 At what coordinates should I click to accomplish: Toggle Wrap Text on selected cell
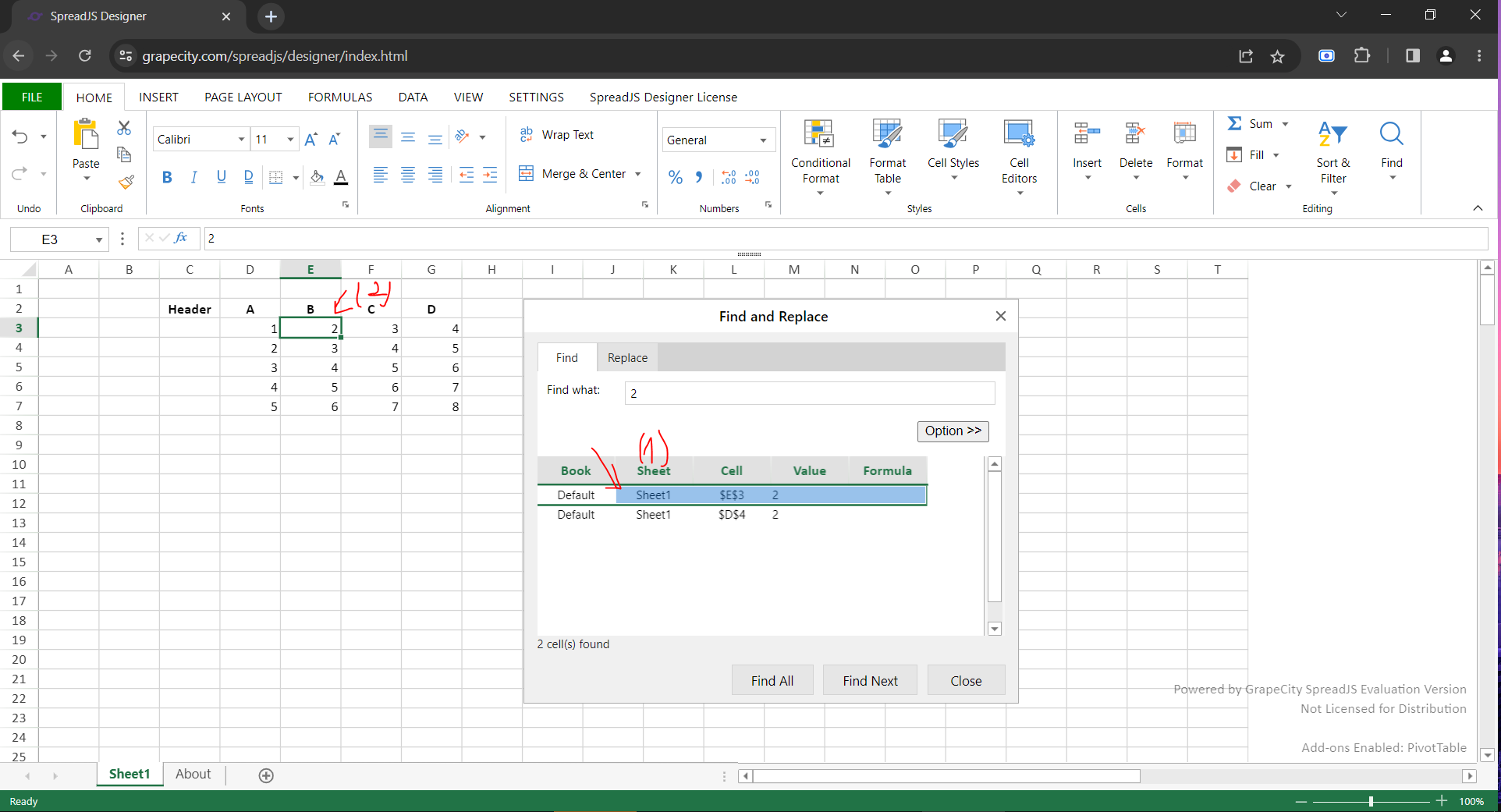pos(557,135)
